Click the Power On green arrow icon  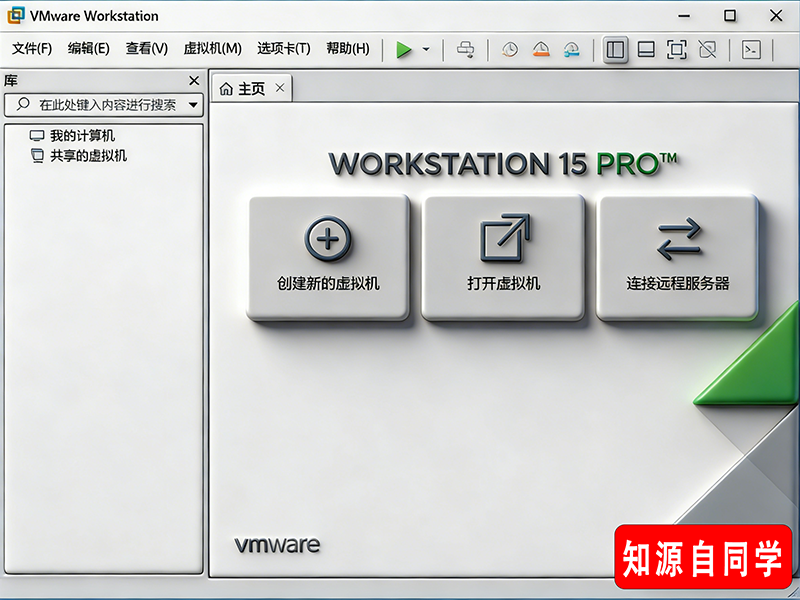tap(405, 48)
